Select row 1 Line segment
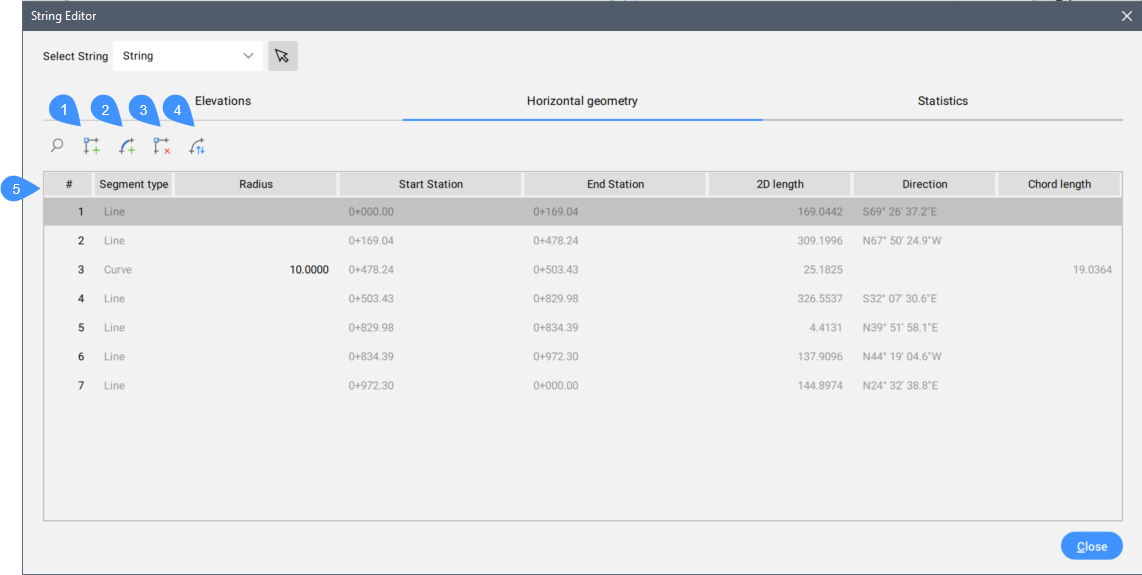1142x575 pixels. pos(114,212)
